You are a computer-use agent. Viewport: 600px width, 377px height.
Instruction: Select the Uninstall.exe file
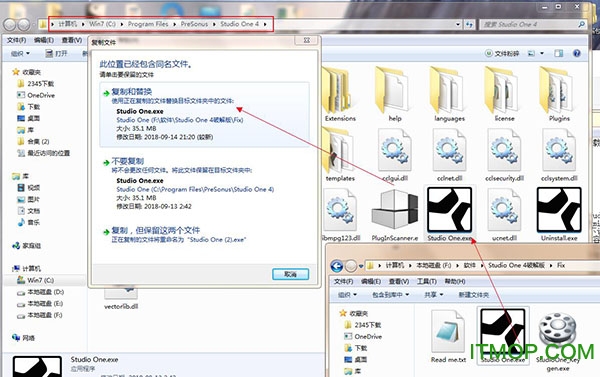click(559, 215)
